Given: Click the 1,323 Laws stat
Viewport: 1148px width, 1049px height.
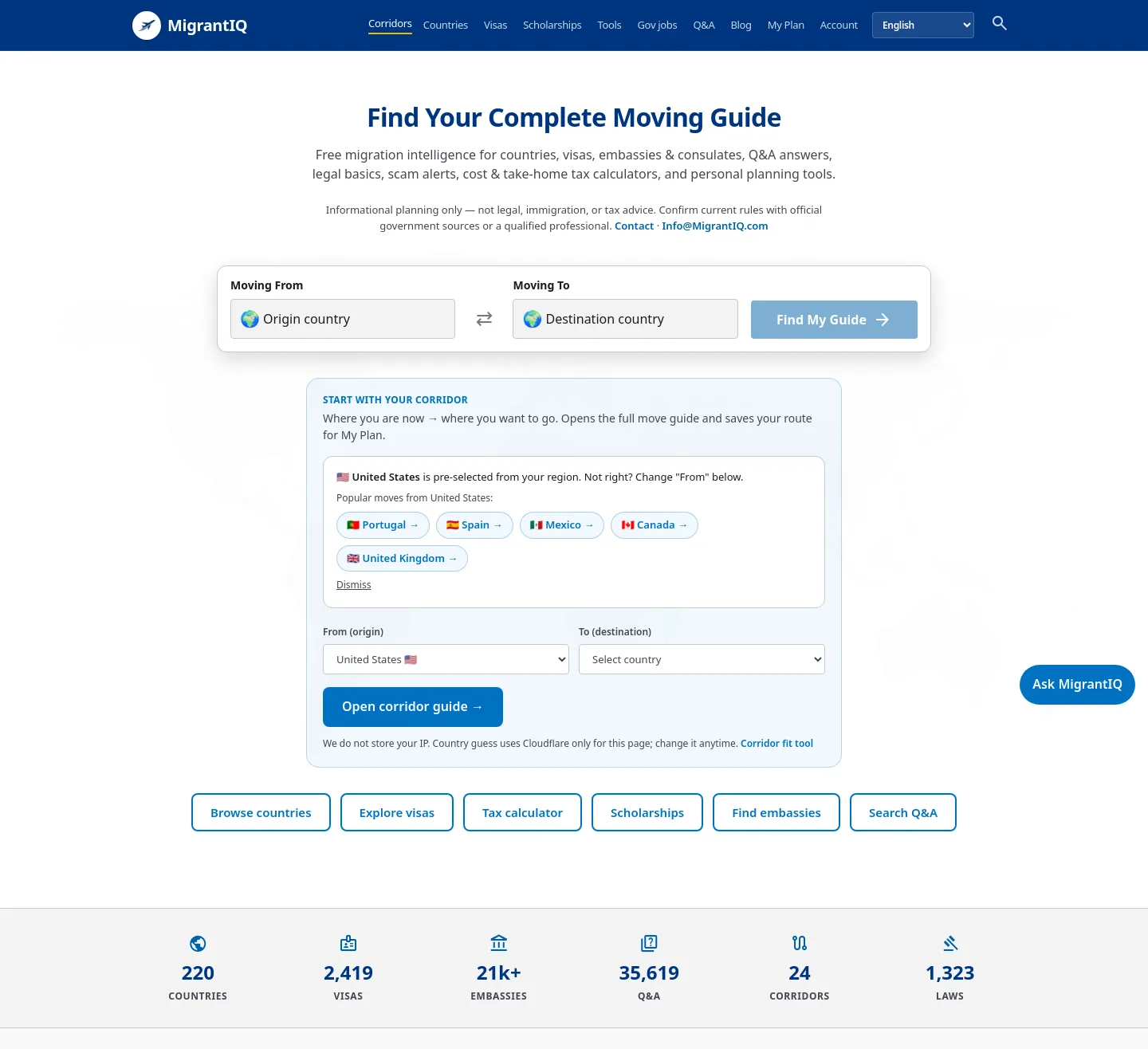Looking at the screenshot, I should coord(950,968).
